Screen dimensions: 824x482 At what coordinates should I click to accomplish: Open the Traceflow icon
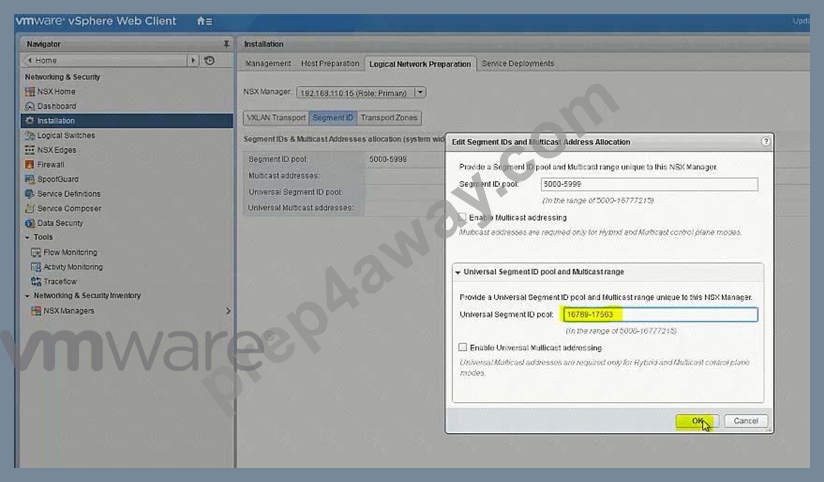tap(36, 281)
